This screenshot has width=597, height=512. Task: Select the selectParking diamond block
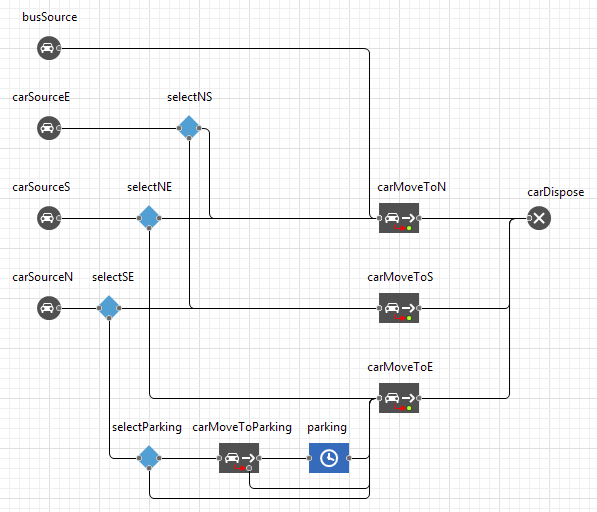point(149,458)
